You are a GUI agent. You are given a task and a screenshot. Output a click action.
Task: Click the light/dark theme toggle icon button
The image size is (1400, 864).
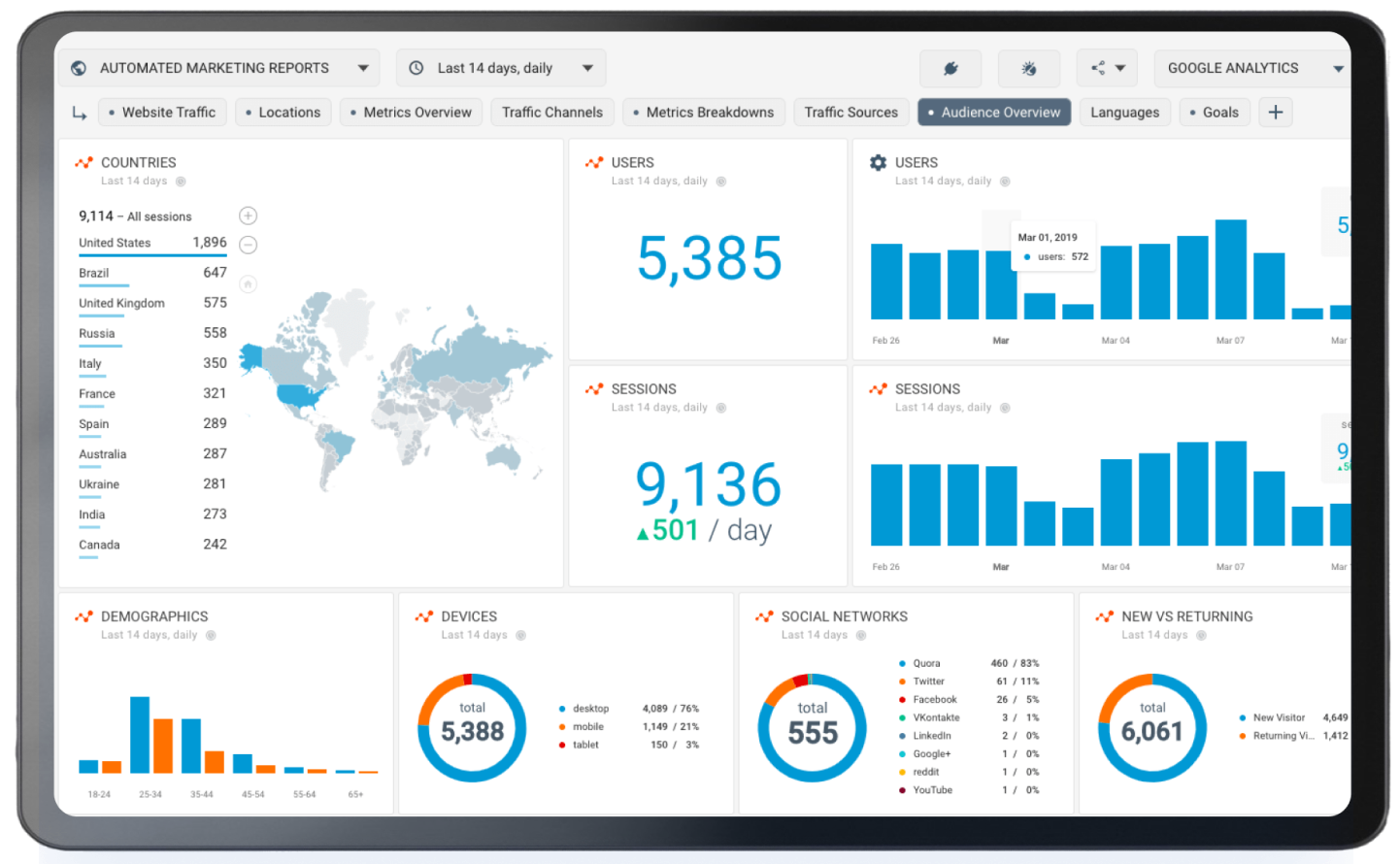1029,68
